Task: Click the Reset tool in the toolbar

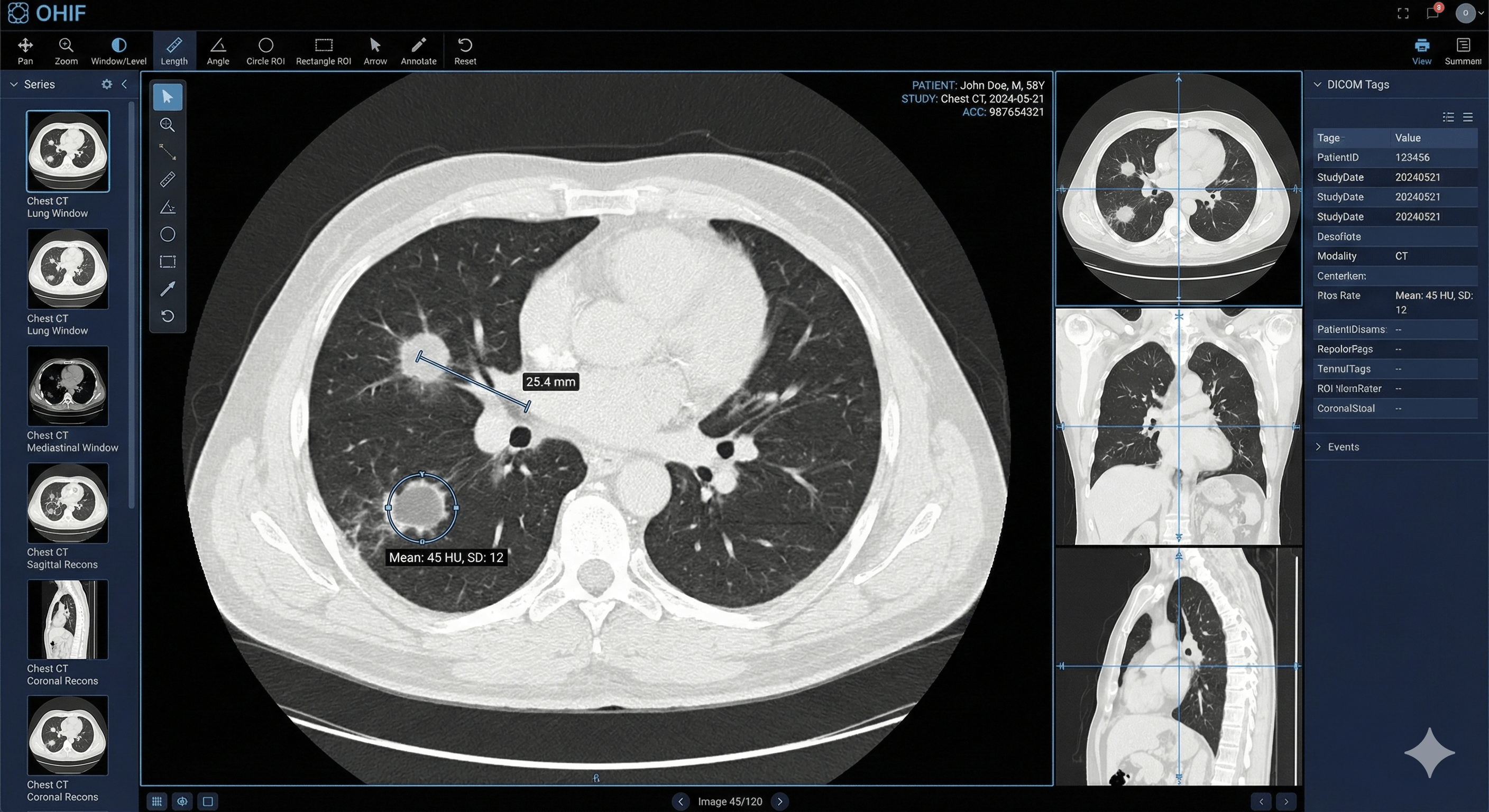Action: pyautogui.click(x=465, y=50)
